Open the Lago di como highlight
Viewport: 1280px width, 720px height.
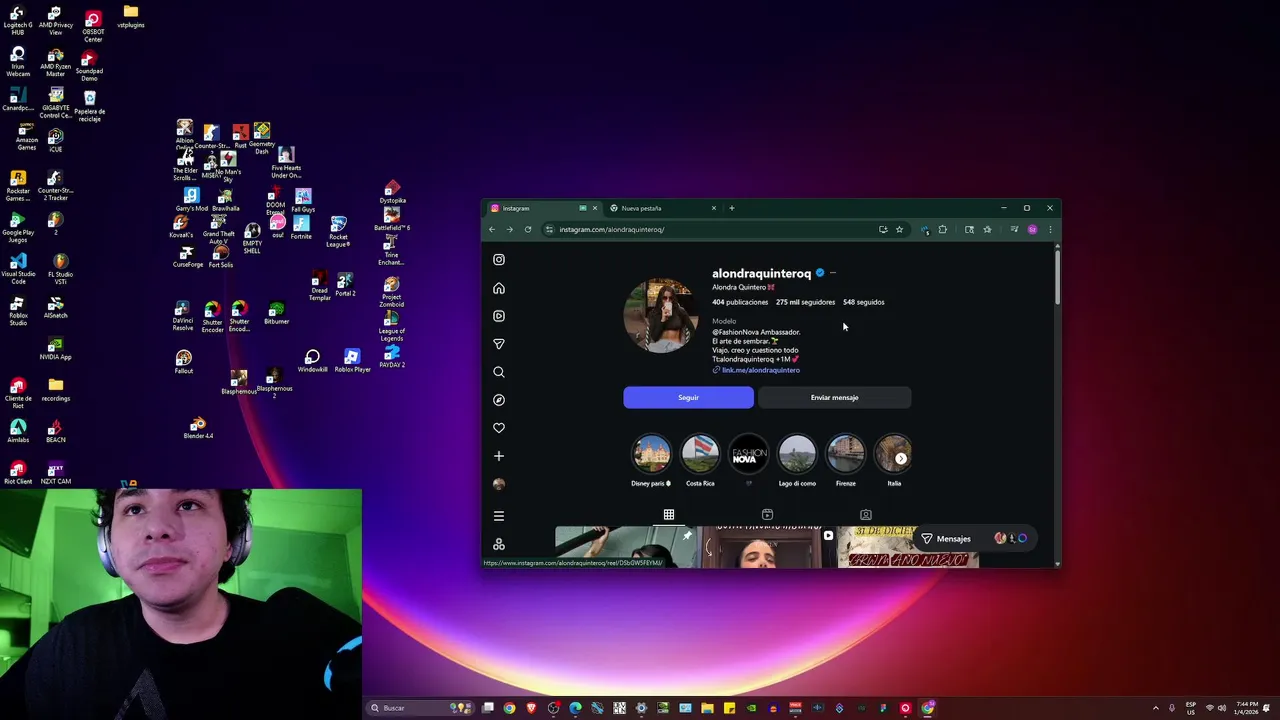[797, 454]
